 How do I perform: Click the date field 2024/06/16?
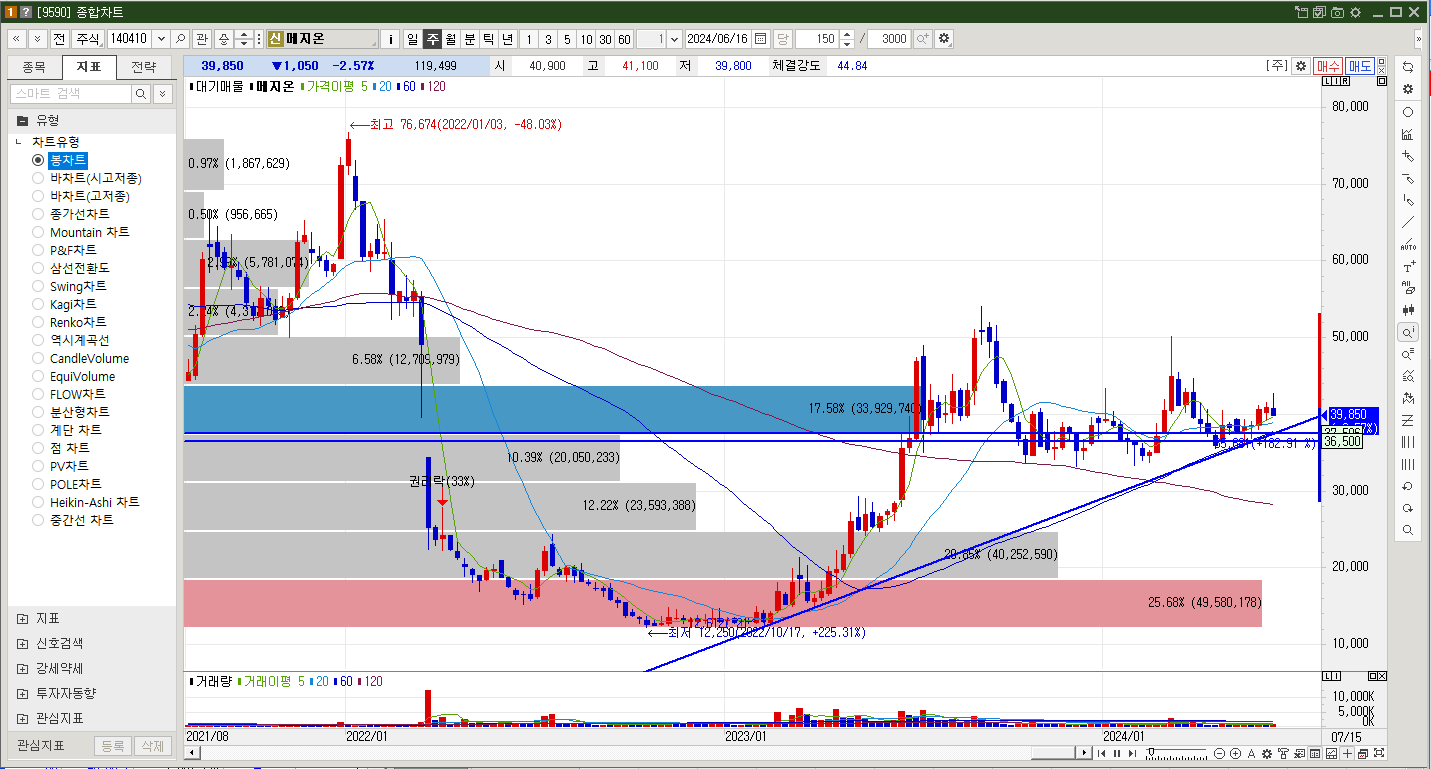point(717,38)
